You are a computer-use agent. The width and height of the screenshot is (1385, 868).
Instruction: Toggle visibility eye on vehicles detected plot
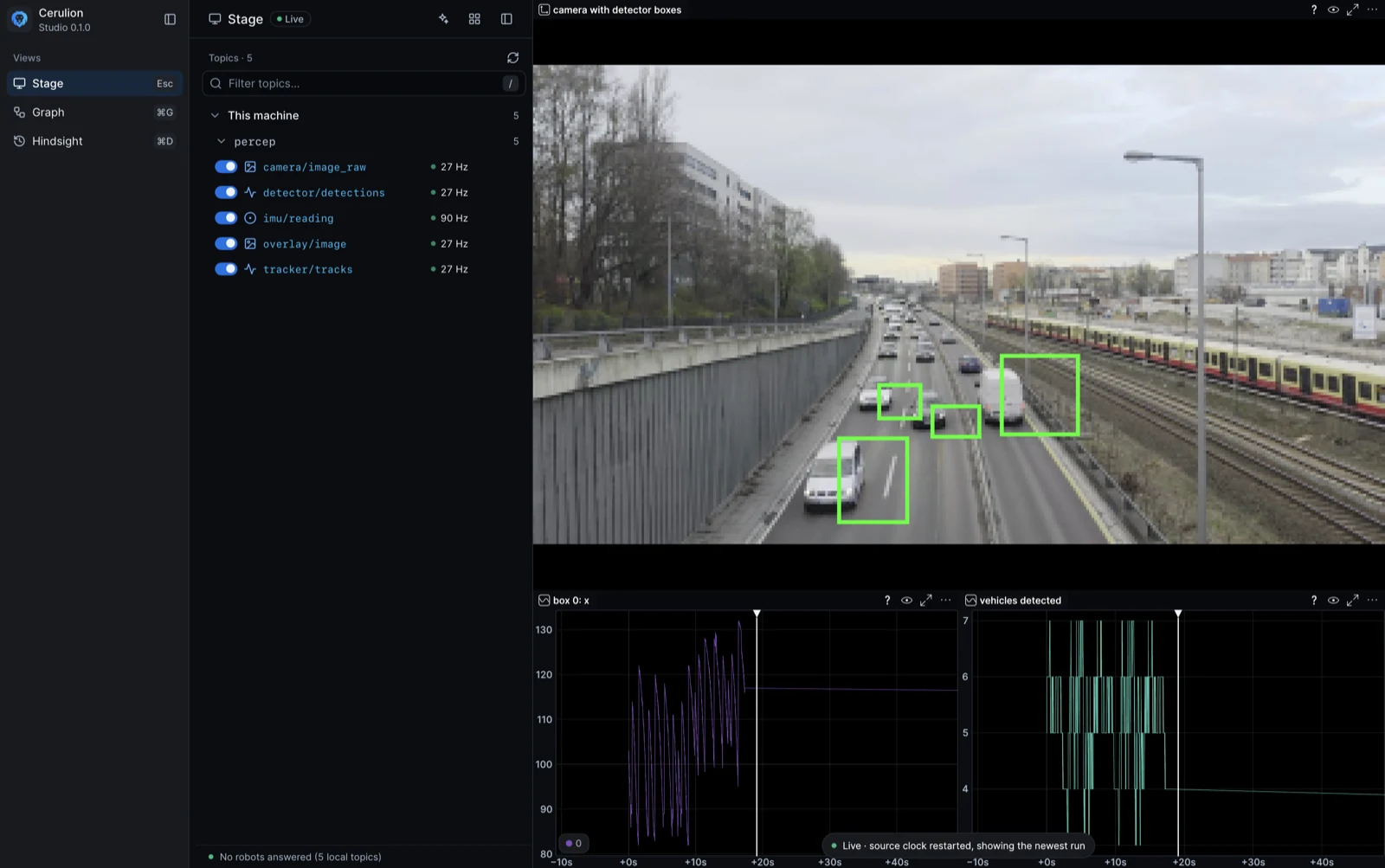coord(1333,600)
